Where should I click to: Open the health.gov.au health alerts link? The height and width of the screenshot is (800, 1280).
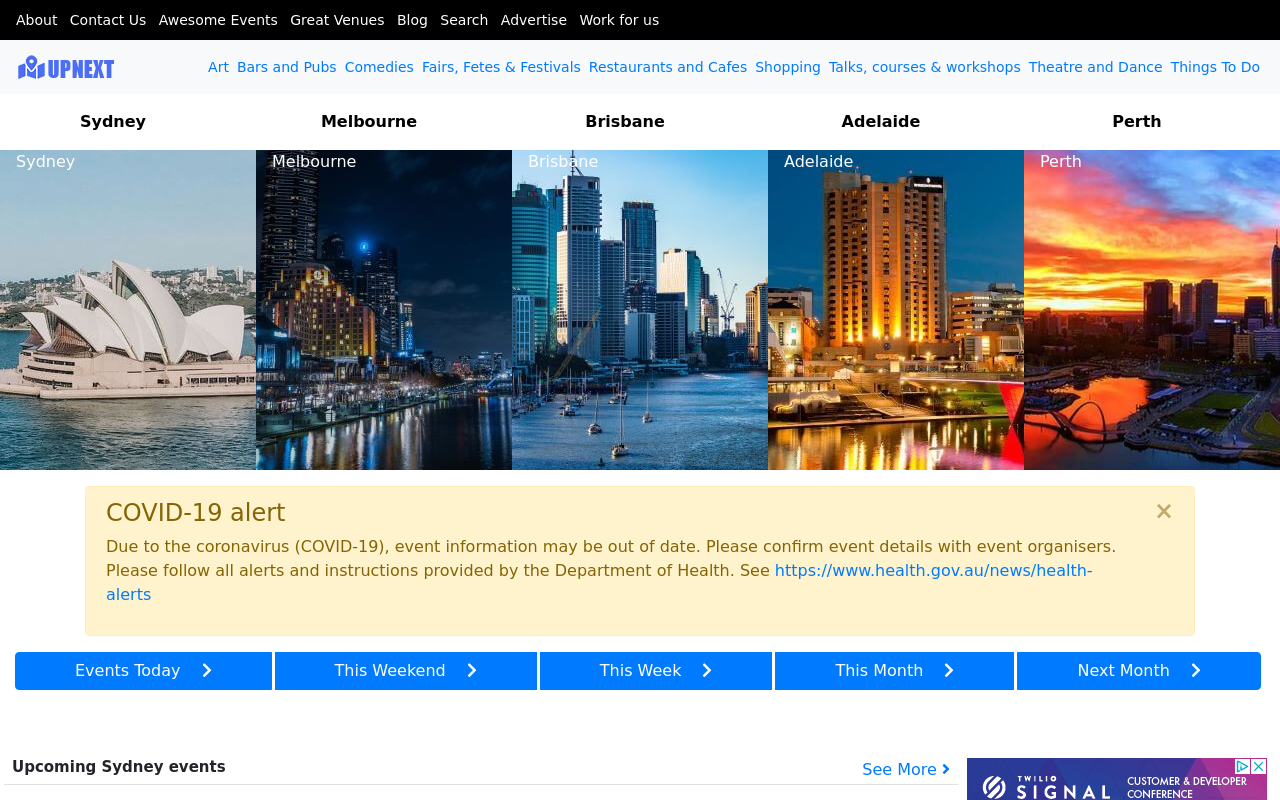(x=933, y=571)
